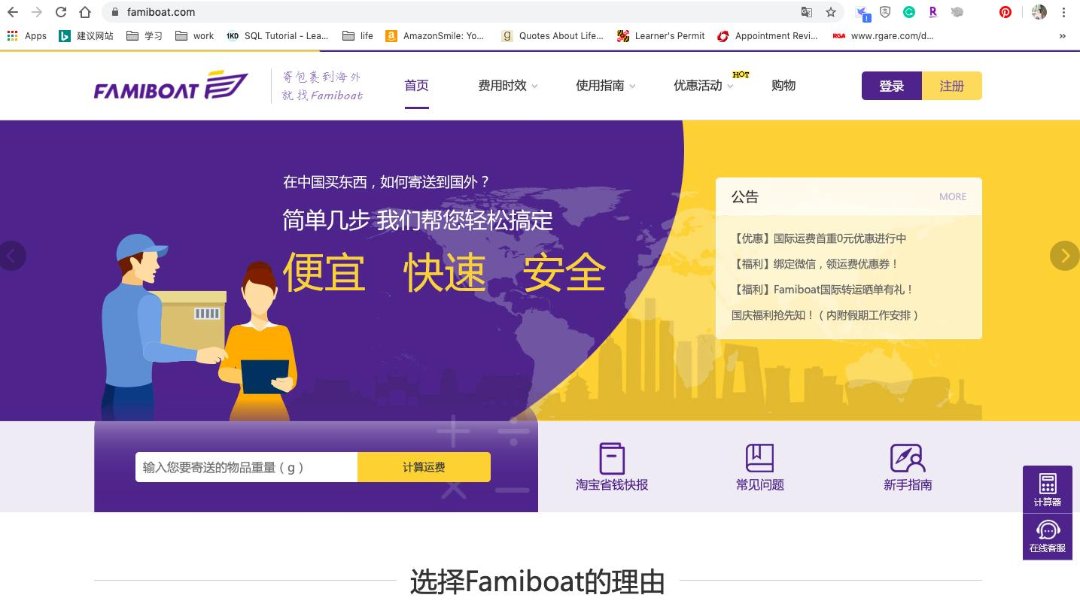Click the package weight input field
This screenshot has width=1080, height=610.
245,466
